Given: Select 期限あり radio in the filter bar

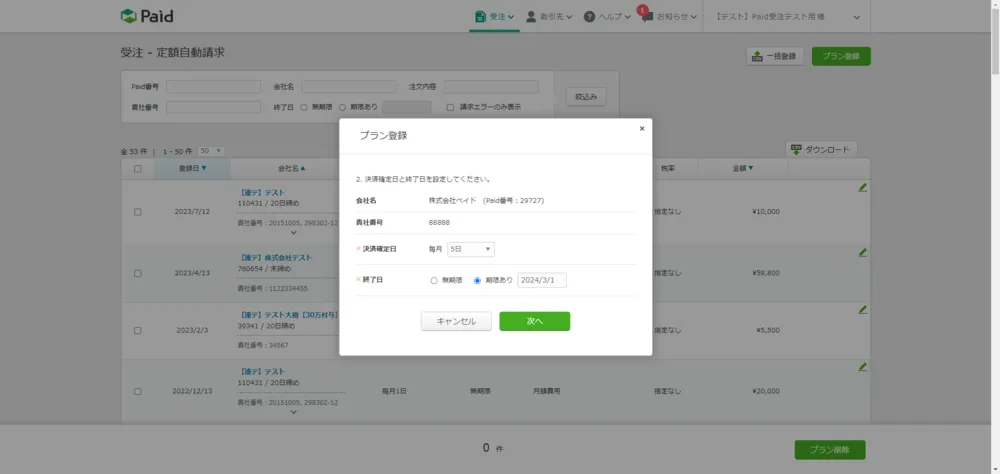Looking at the screenshot, I should point(342,108).
